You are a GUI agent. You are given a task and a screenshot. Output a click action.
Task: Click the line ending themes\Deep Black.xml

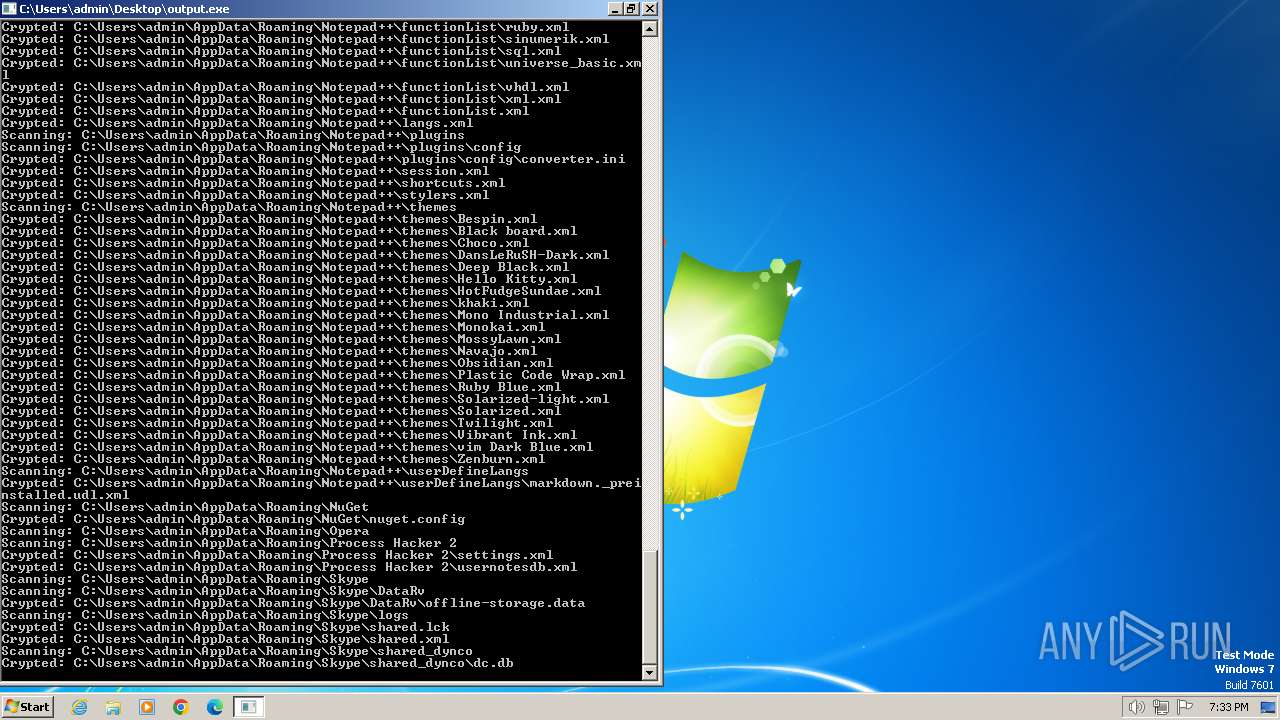[x=285, y=267]
